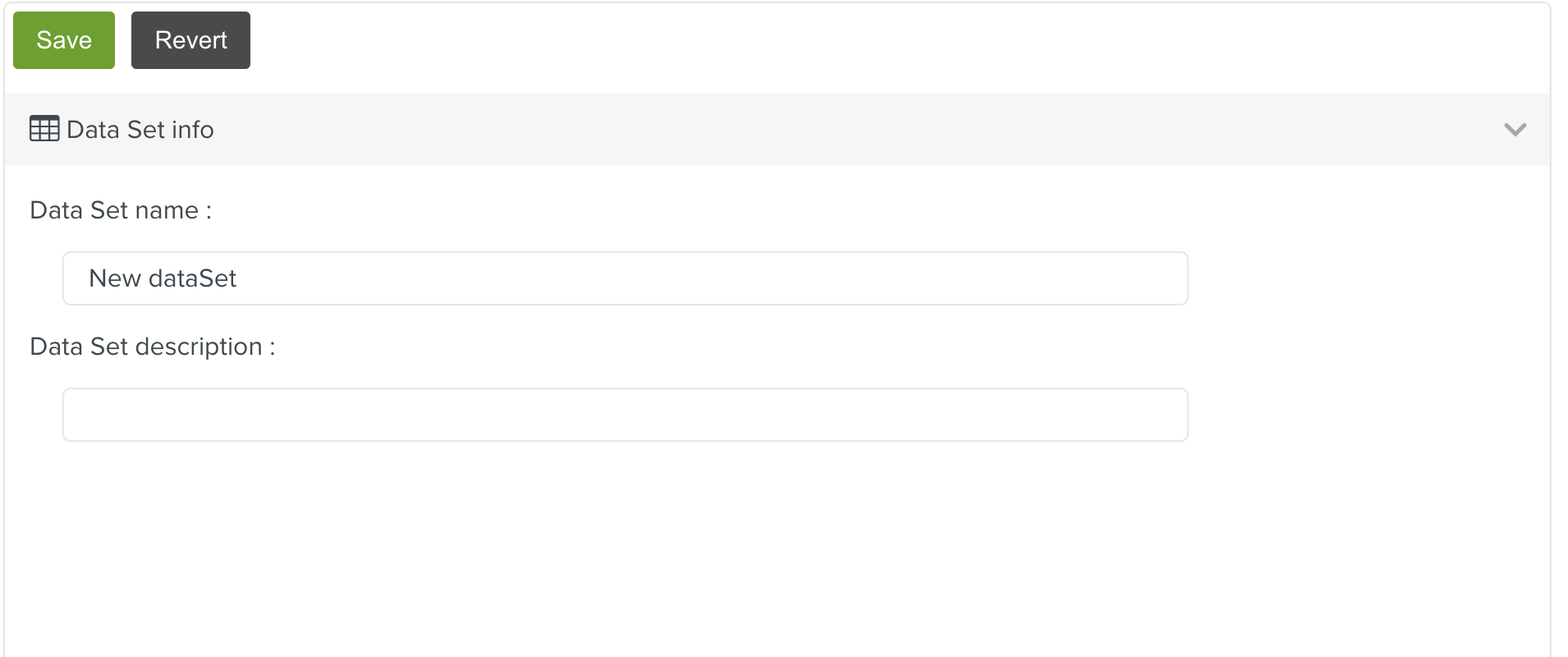The image size is (1568, 657).
Task: Click the Data Set description label
Action: (152, 347)
